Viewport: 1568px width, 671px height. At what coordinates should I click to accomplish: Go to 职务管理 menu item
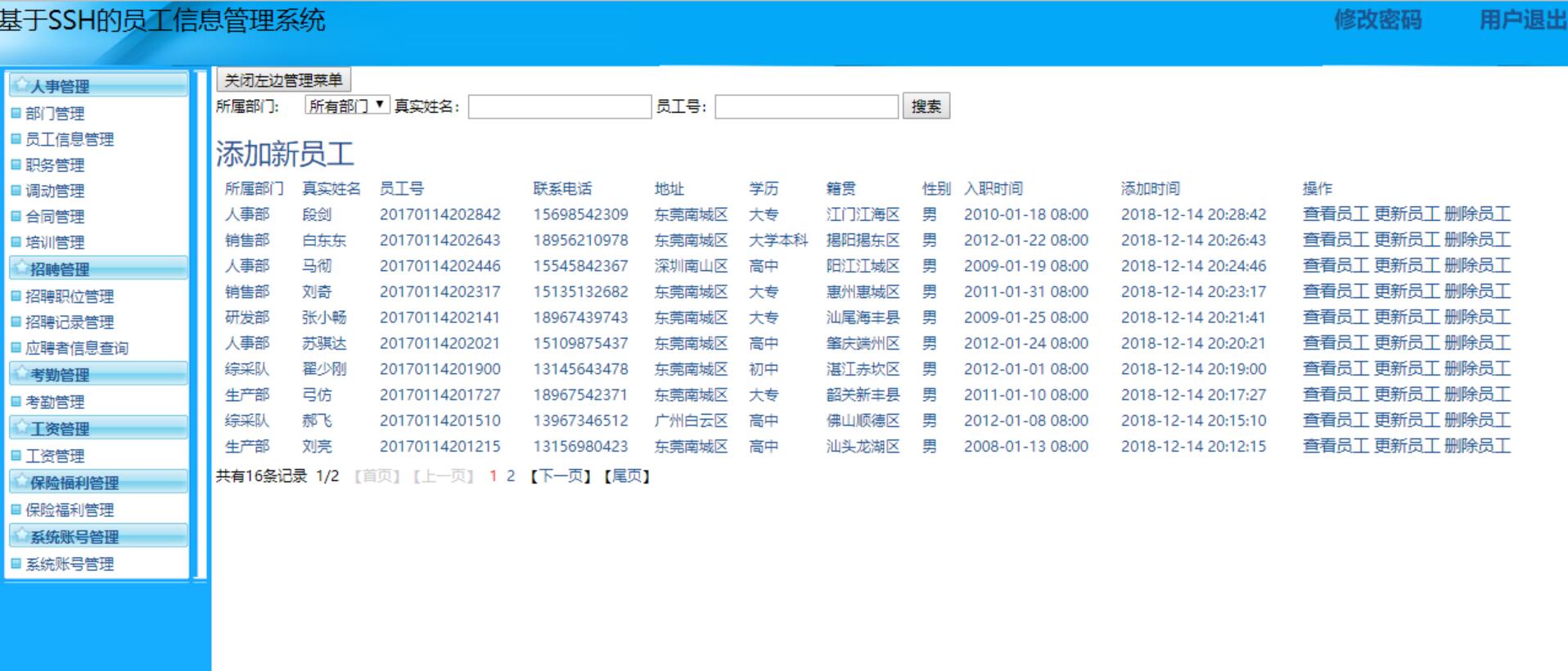[x=55, y=165]
